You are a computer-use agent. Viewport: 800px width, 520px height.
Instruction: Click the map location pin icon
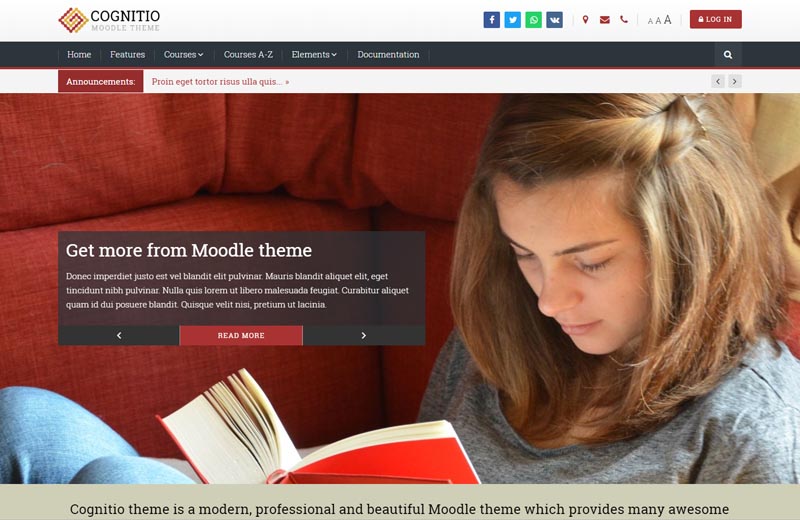point(585,19)
